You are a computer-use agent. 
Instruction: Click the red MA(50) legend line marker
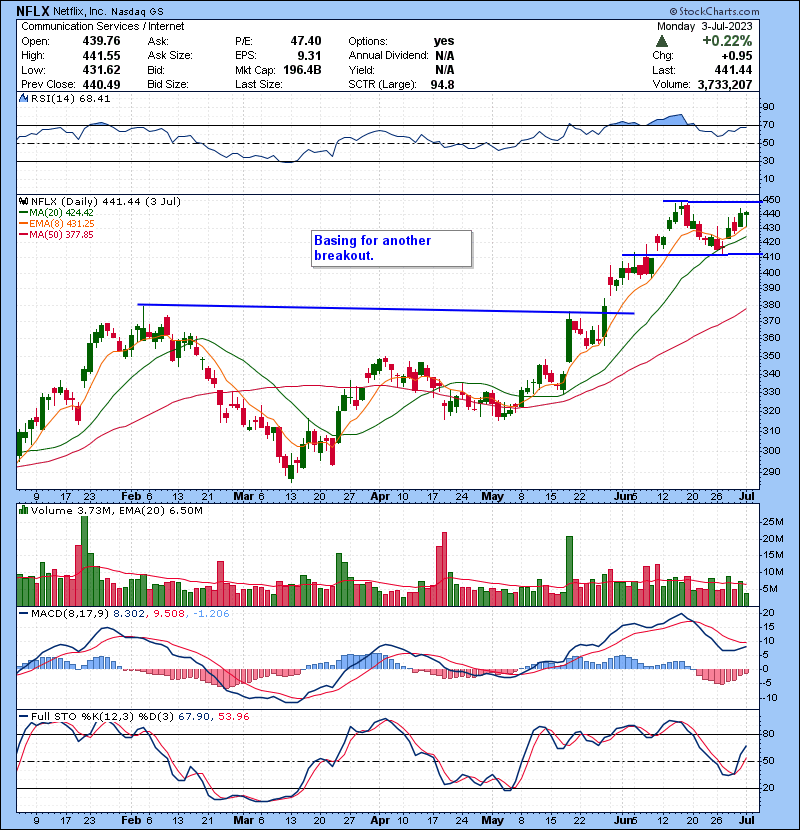coord(22,234)
